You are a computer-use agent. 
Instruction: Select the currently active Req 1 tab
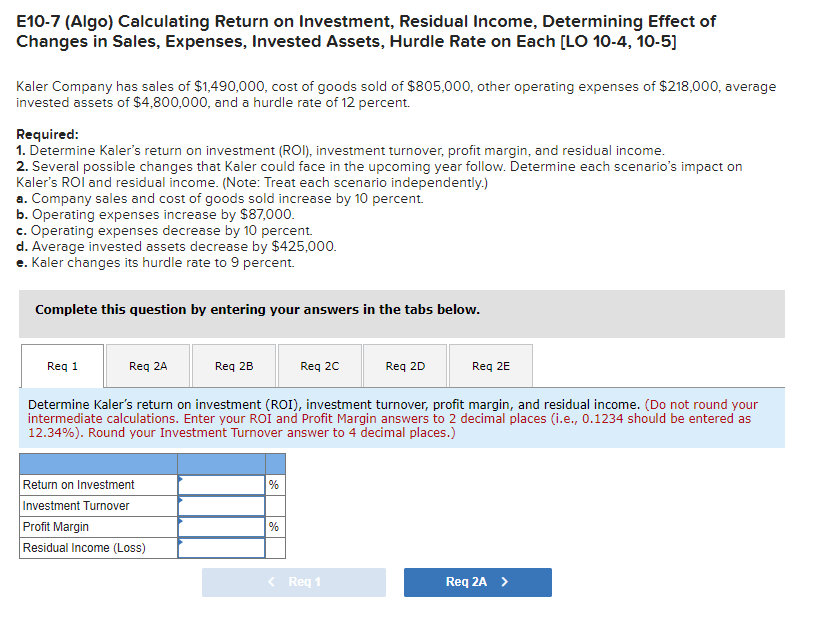pyautogui.click(x=61, y=365)
